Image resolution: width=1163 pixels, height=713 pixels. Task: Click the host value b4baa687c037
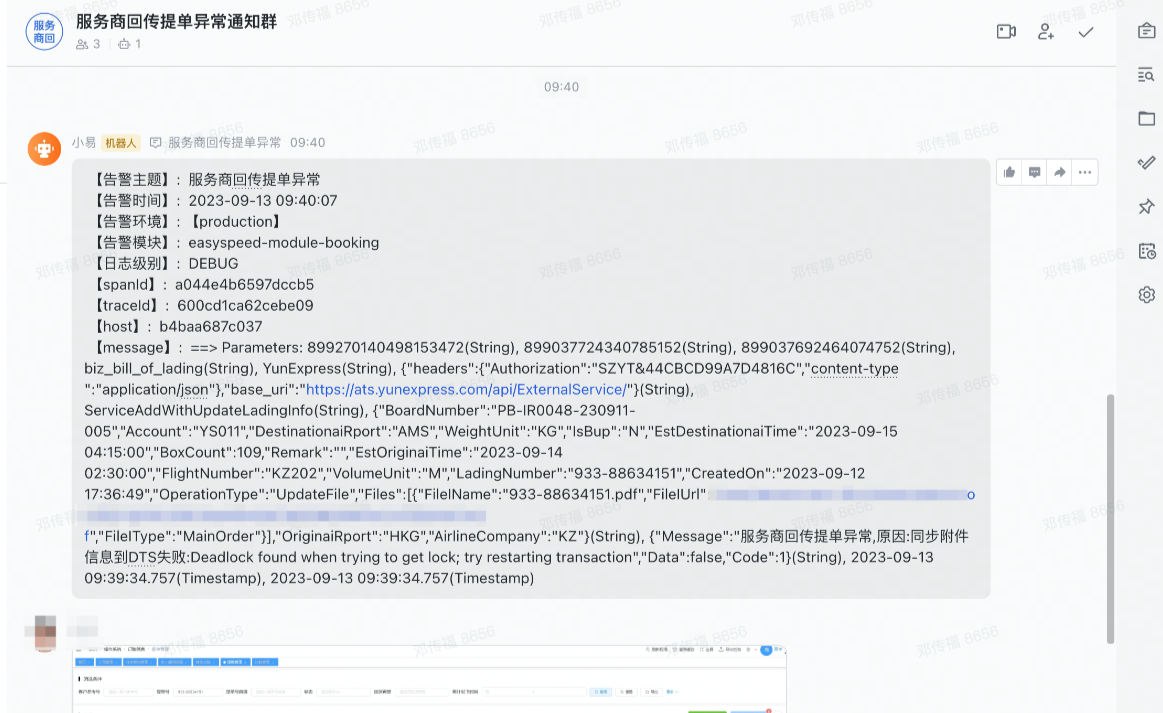click(211, 326)
